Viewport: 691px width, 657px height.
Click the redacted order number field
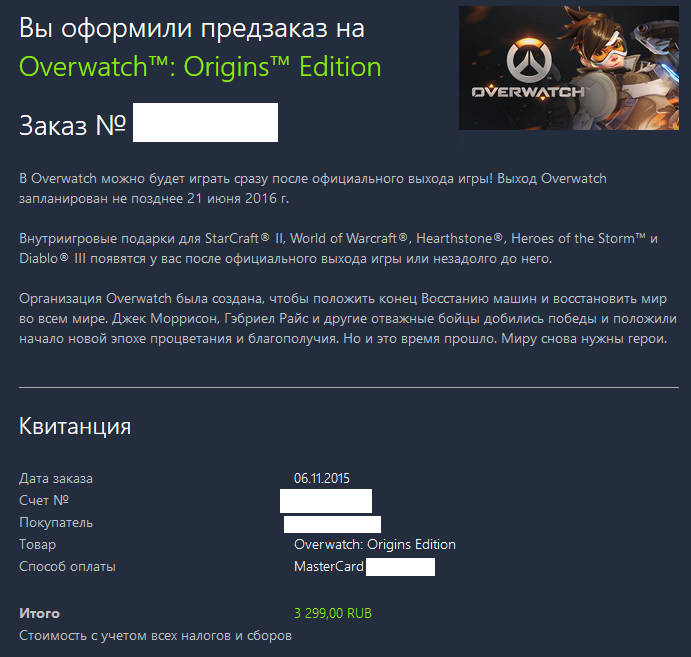[205, 122]
